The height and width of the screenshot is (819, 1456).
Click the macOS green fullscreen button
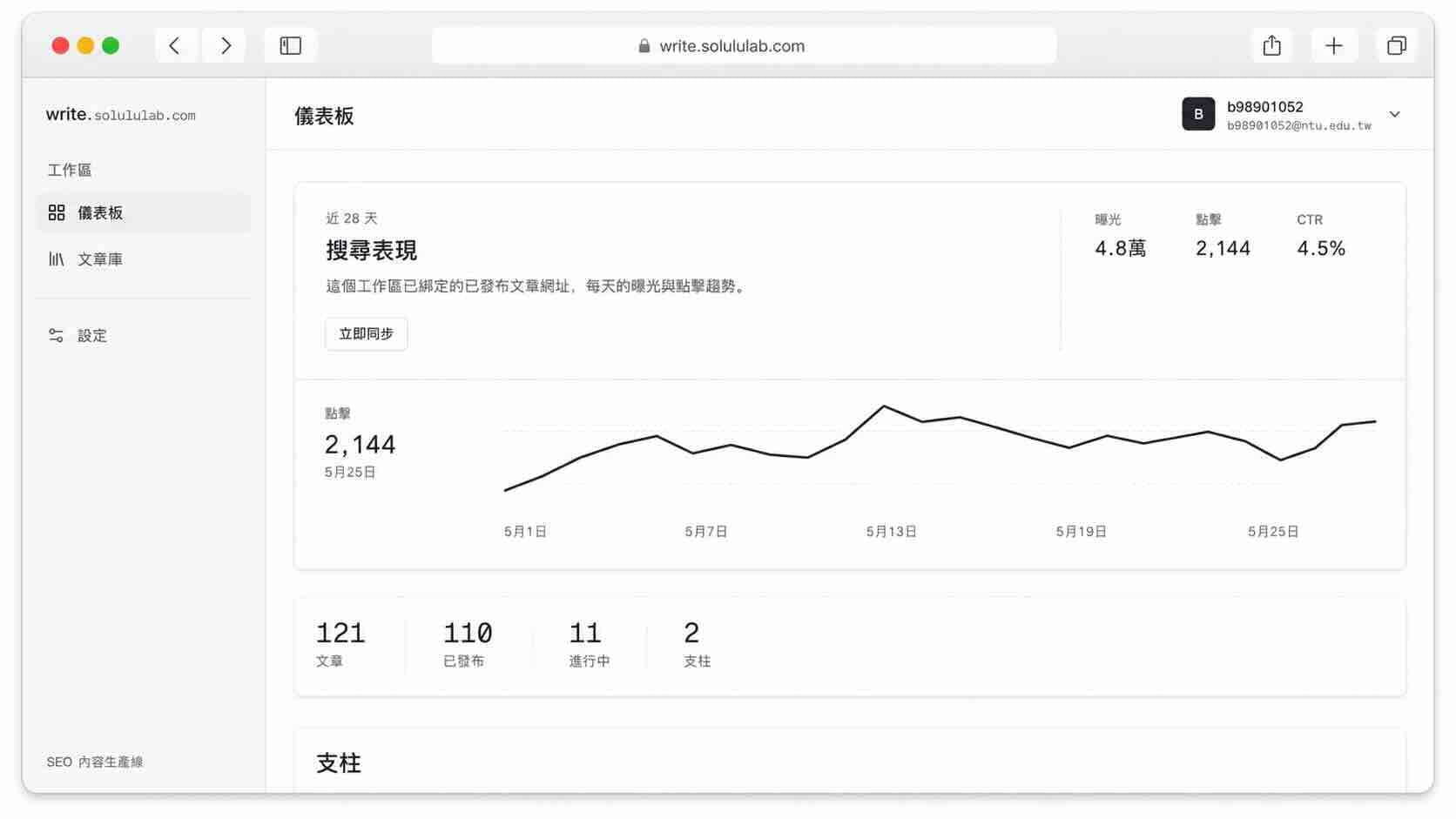tap(111, 45)
